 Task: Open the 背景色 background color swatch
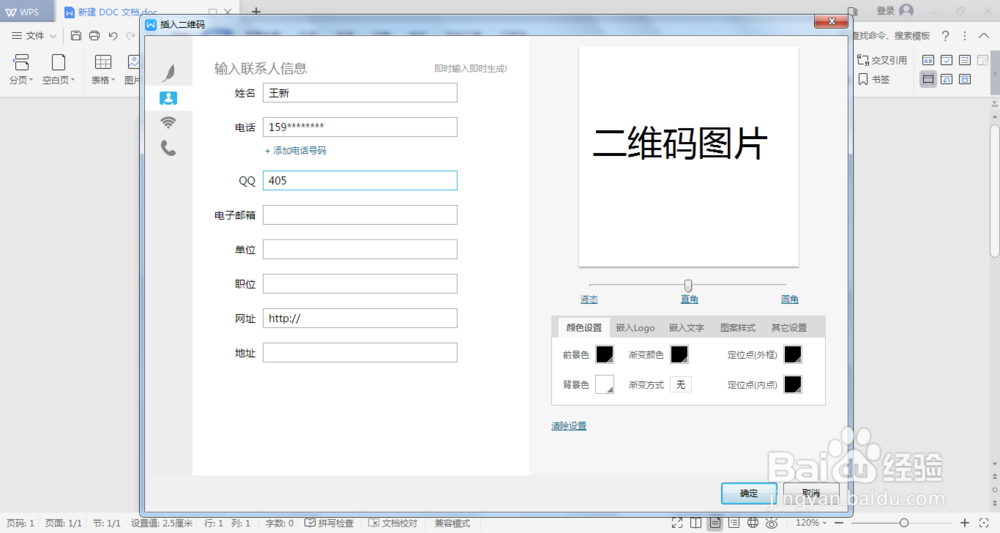605,384
